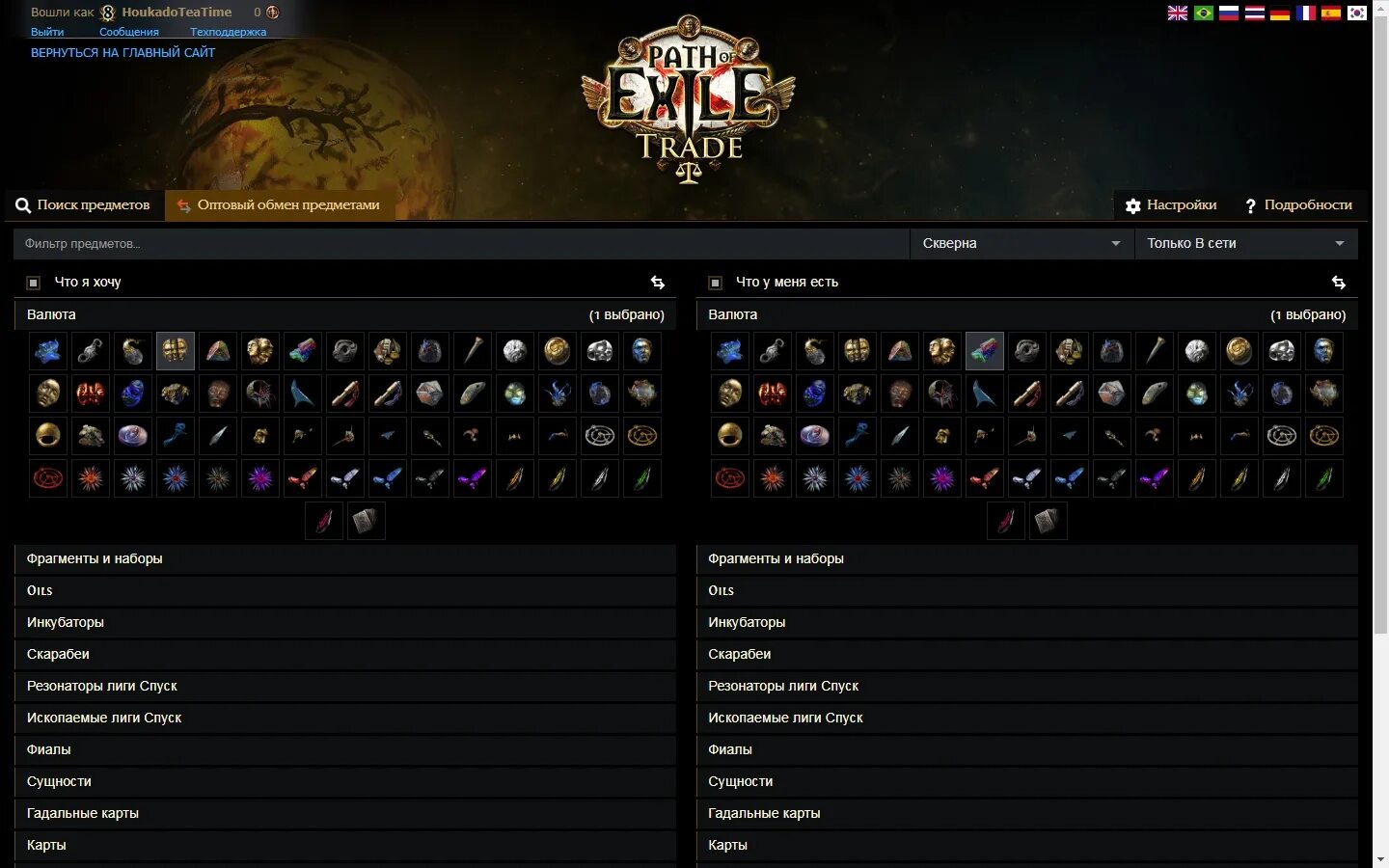This screenshot has height=868, width=1389.
Task: Select Orb of Alteration in the want panel
Action: click(48, 351)
